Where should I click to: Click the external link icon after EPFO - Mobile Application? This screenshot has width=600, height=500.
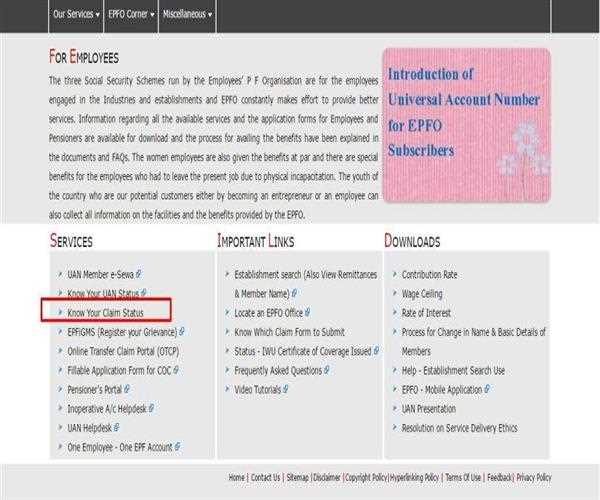click(487, 389)
